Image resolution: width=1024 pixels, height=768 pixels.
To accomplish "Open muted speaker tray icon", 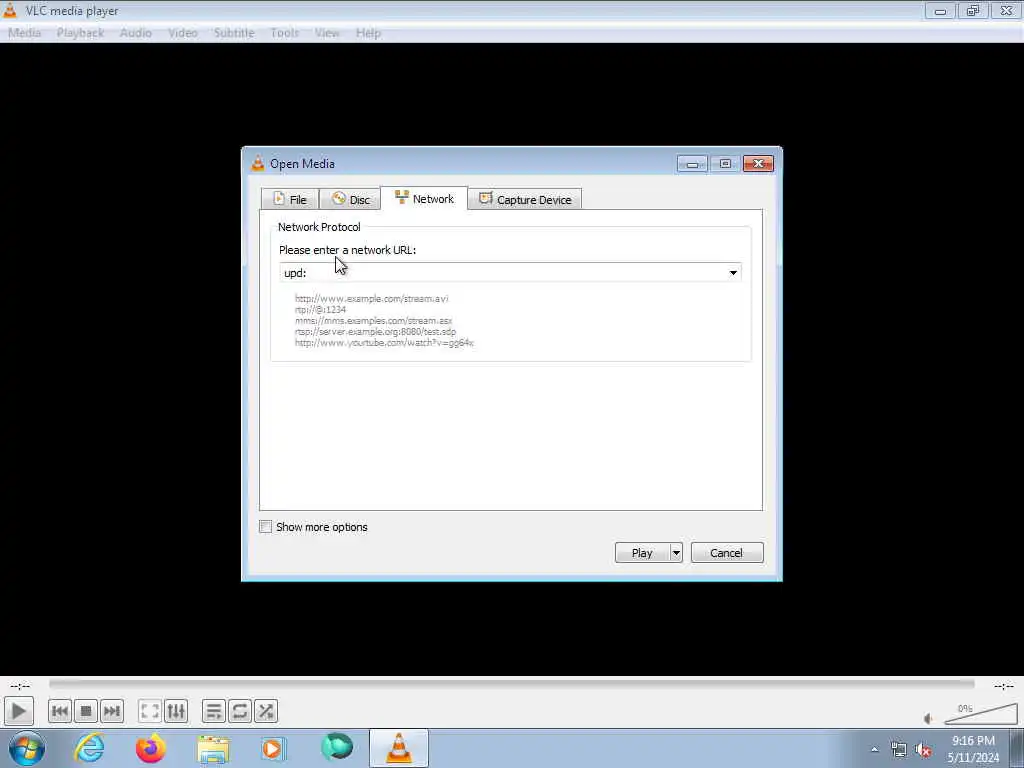I will tap(923, 750).
